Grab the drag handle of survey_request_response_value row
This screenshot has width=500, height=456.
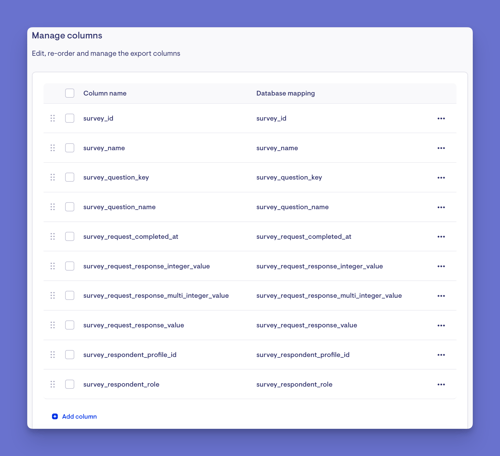pos(53,325)
